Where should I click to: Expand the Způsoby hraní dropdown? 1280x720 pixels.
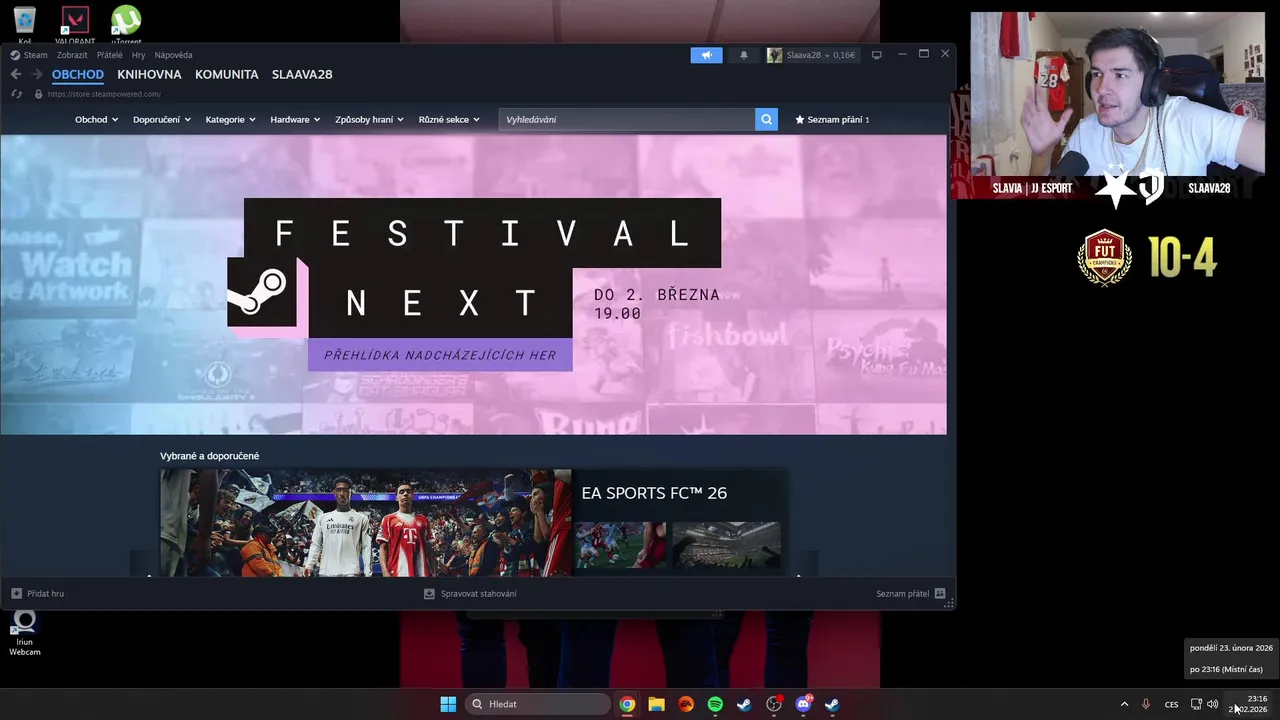(x=369, y=119)
